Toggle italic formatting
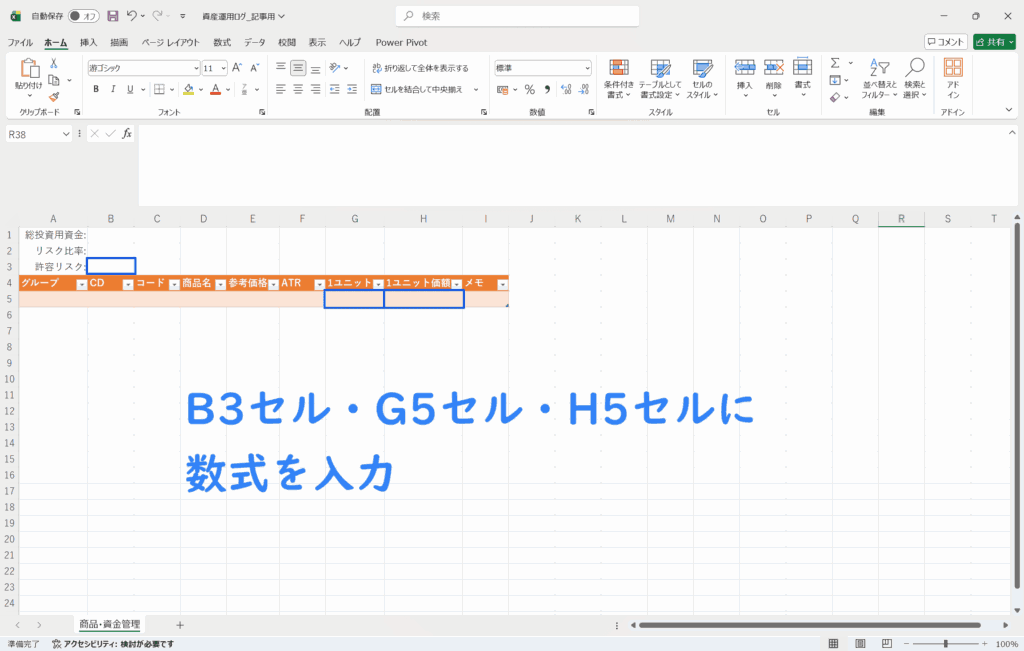Viewport: 1024px width, 651px height. (x=114, y=89)
